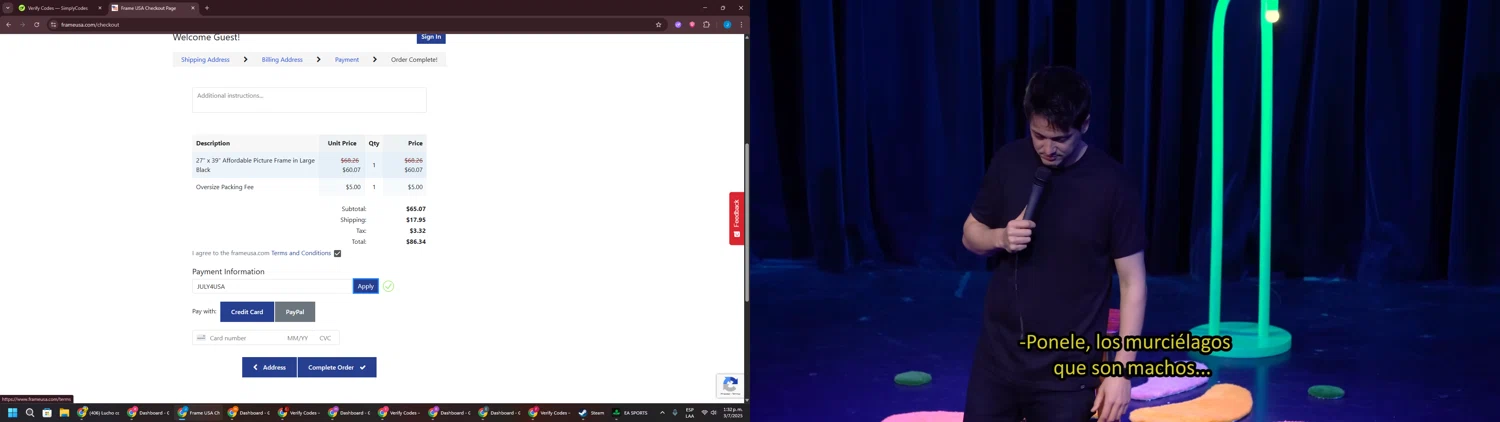Image resolution: width=1500 pixels, height=422 pixels.
Task: Select Credit Card payment method
Action: [247, 312]
